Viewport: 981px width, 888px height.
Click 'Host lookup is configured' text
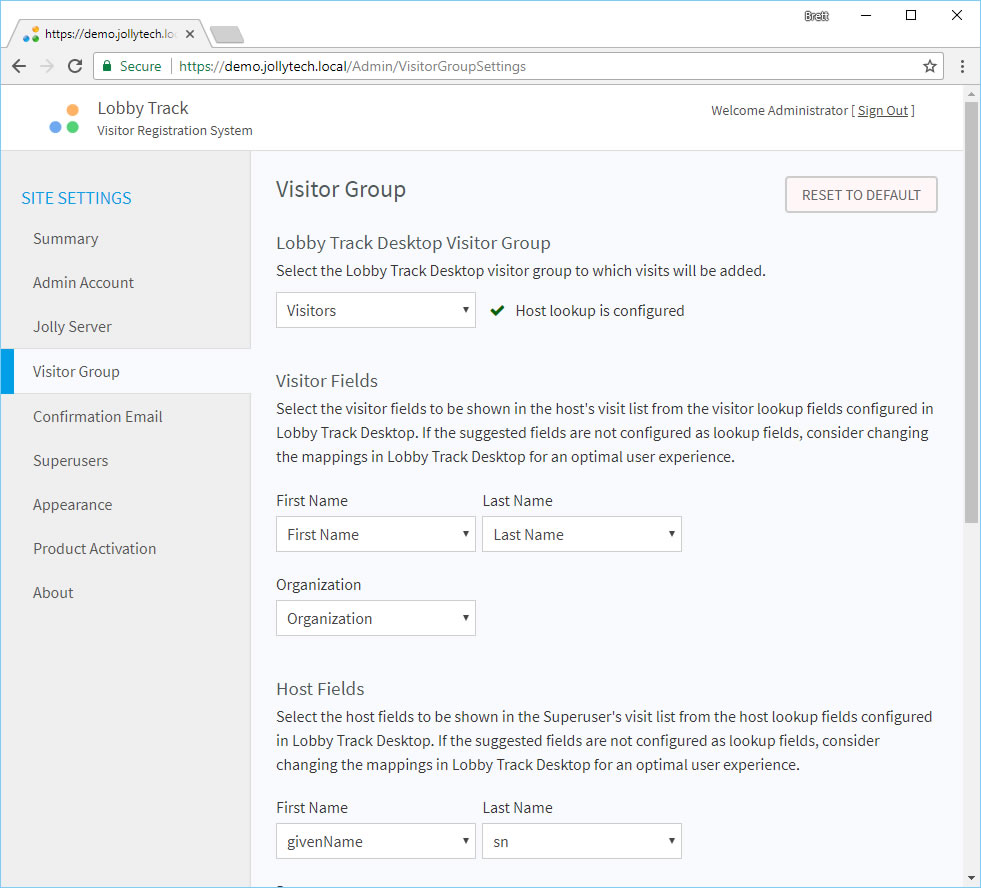[x=599, y=311]
